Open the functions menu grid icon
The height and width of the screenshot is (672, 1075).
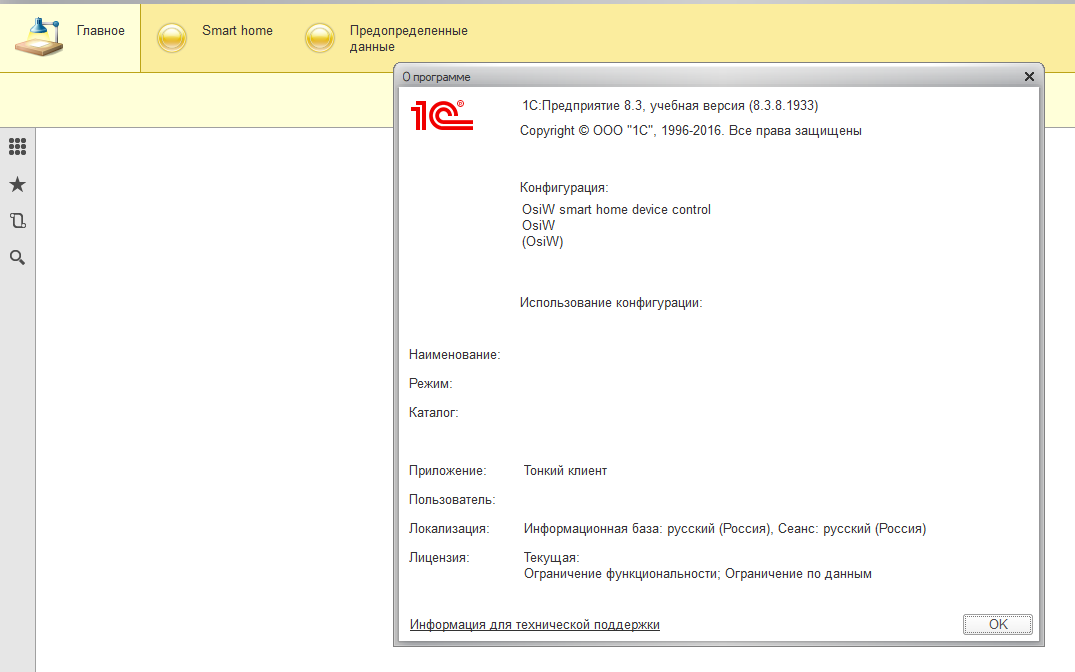(17, 147)
